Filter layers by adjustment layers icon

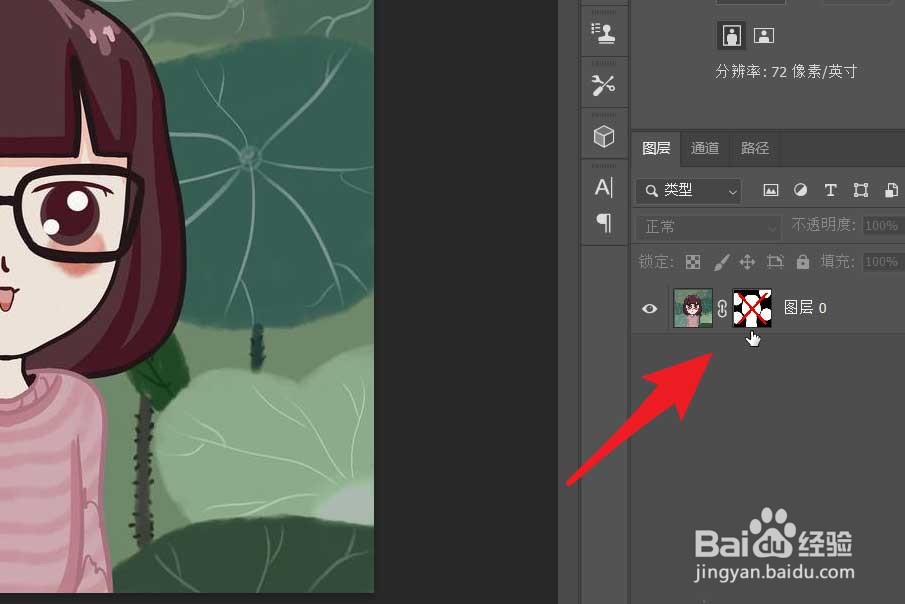coord(801,190)
